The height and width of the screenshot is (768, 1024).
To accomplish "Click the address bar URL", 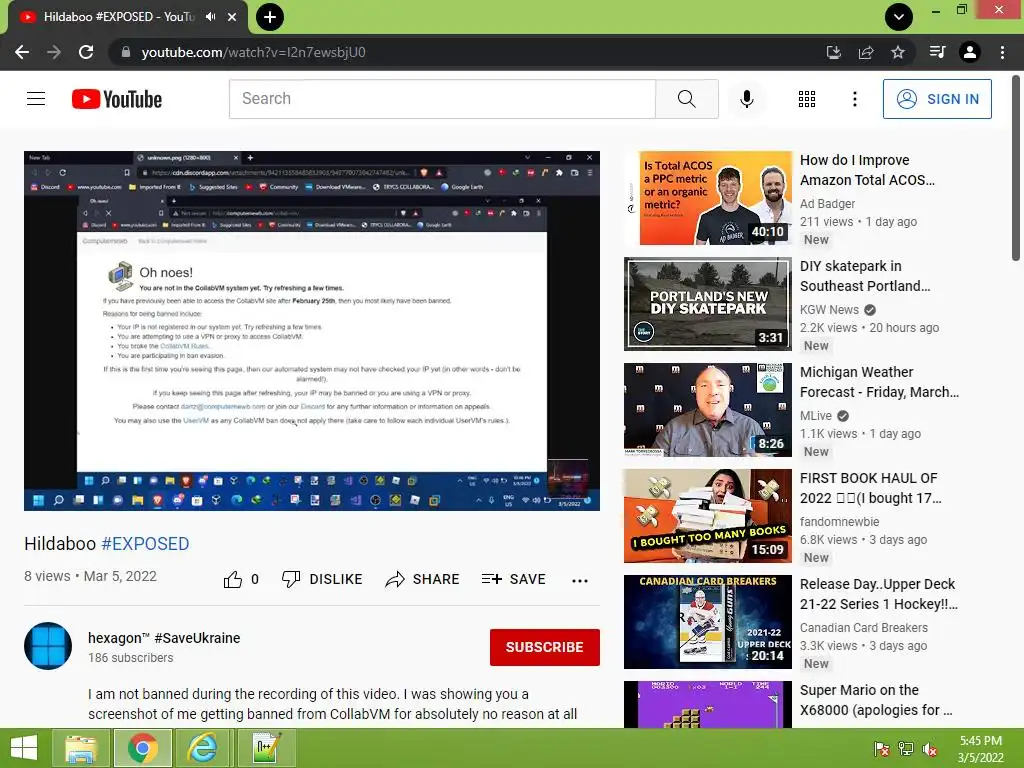I will pyautogui.click(x=253, y=52).
